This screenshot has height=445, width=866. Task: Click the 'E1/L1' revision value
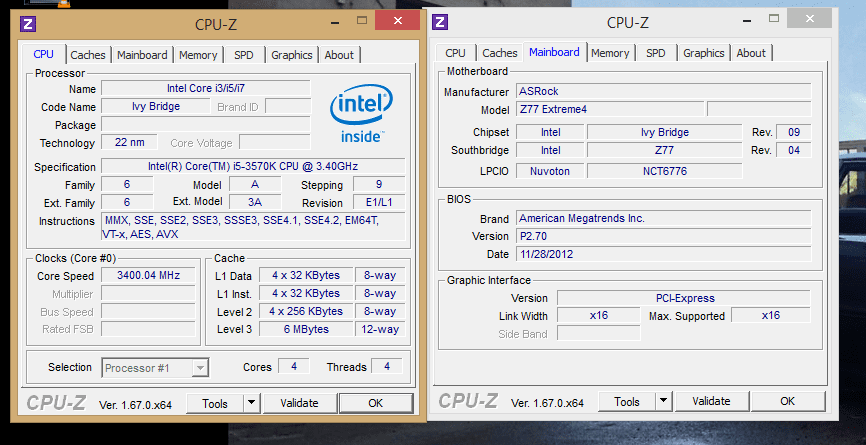(x=379, y=203)
